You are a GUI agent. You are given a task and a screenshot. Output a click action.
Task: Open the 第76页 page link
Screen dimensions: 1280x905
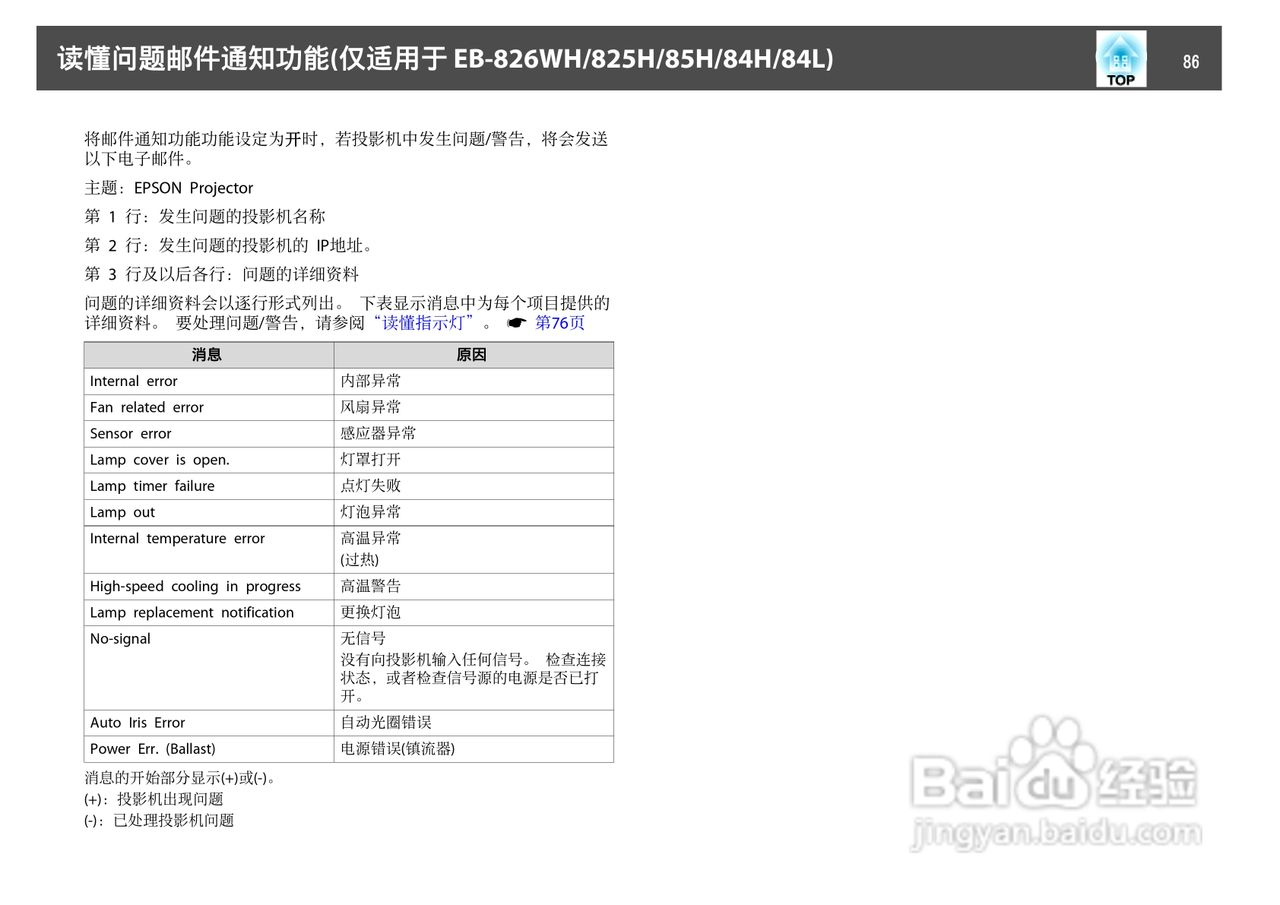(559, 322)
